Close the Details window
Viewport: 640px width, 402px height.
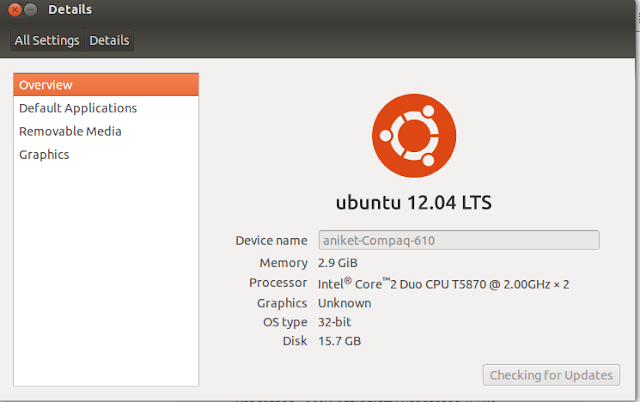[x=15, y=9]
